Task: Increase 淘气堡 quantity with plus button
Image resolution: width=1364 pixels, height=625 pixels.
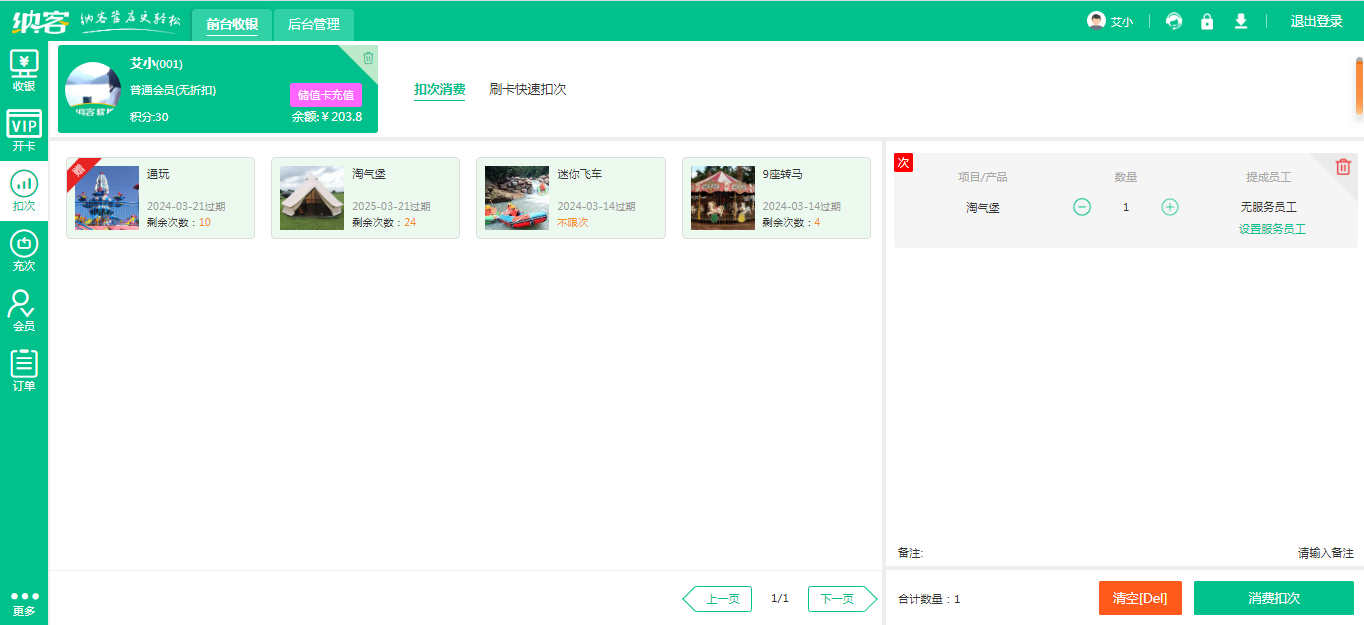Action: click(x=1170, y=207)
